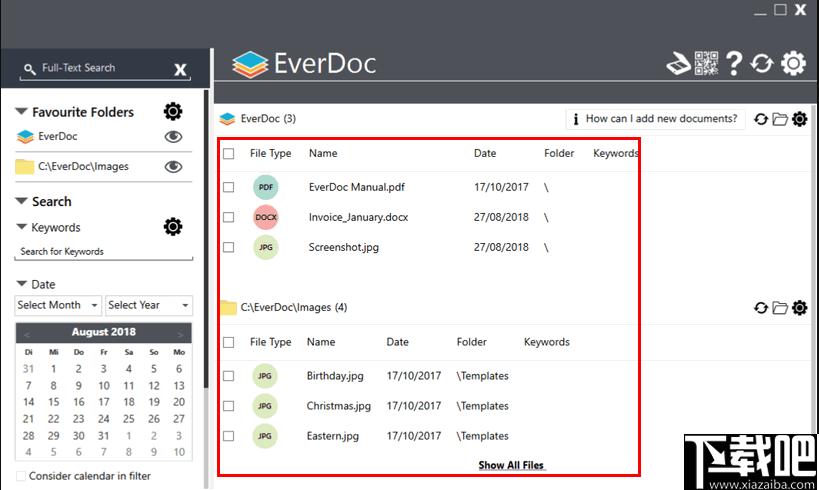Screen dimensions: 819x490
Task: Open help via question mark icon
Action: (x=734, y=64)
